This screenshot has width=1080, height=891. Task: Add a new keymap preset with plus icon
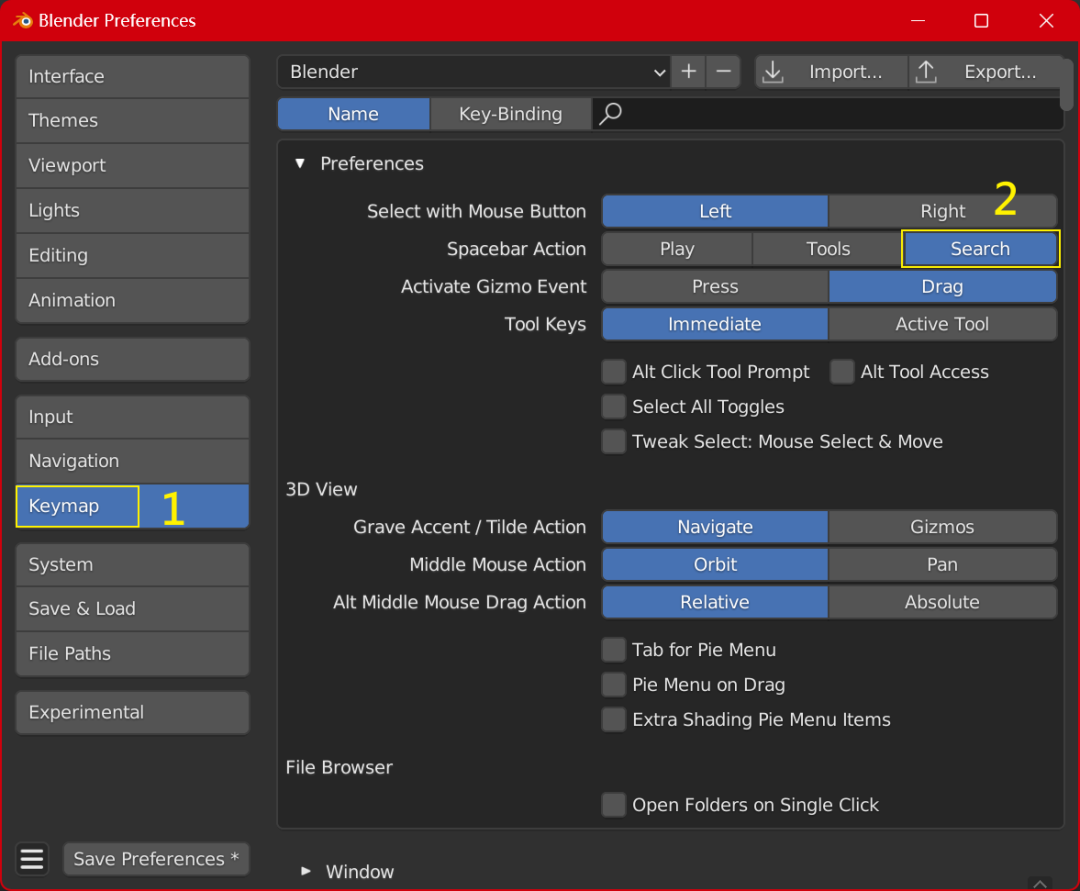(x=688, y=72)
